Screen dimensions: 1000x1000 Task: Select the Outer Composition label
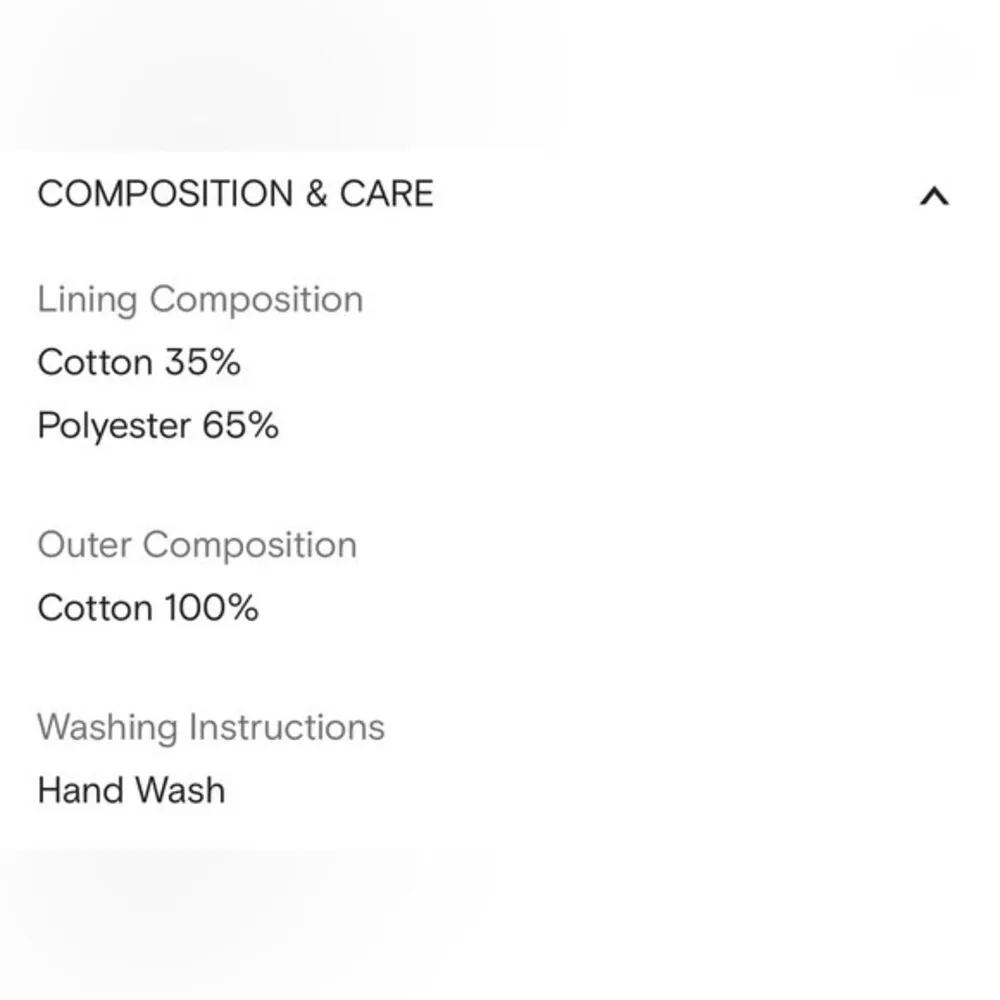[x=197, y=545]
